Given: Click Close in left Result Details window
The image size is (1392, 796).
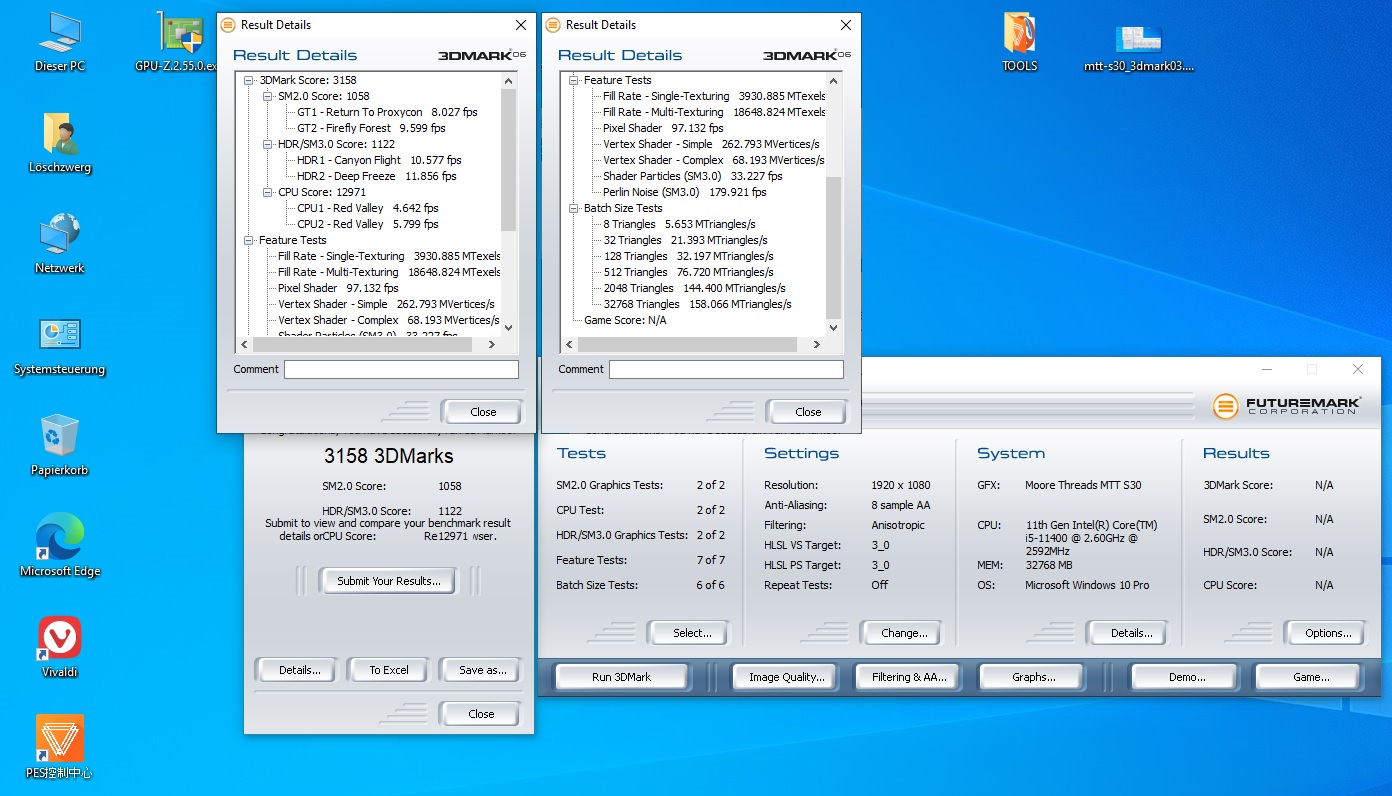Looking at the screenshot, I should pyautogui.click(x=483, y=412).
